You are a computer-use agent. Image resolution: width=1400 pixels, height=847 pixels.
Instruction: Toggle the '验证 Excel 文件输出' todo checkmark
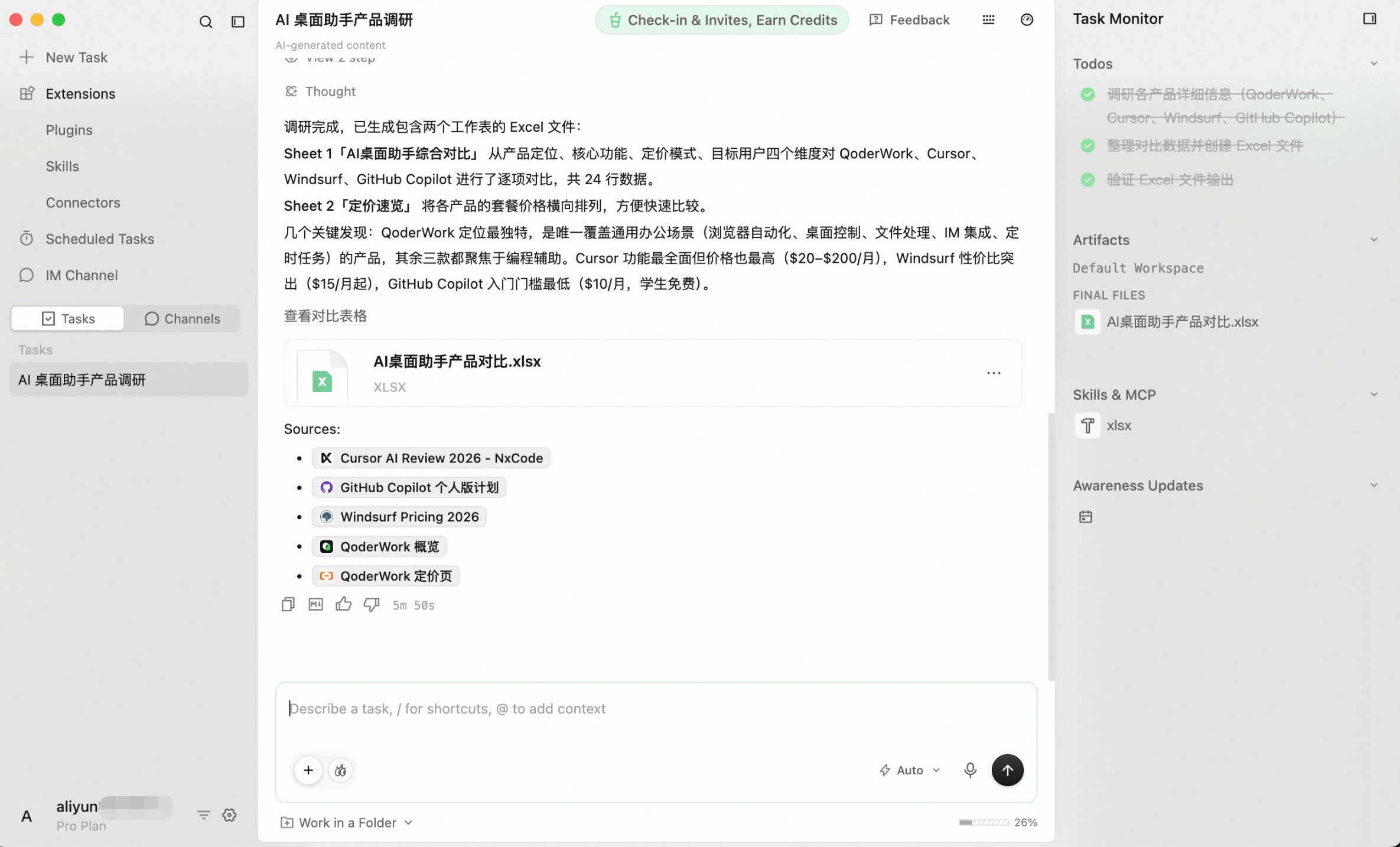(1088, 180)
